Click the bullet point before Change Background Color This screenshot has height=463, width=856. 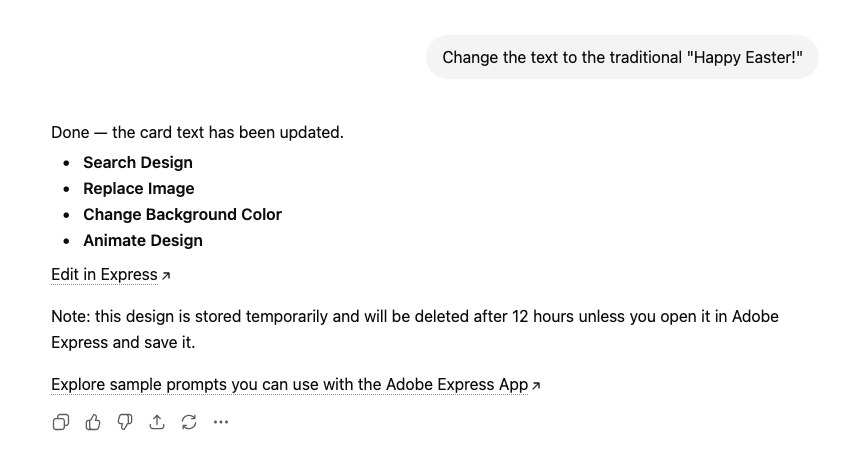(66, 215)
